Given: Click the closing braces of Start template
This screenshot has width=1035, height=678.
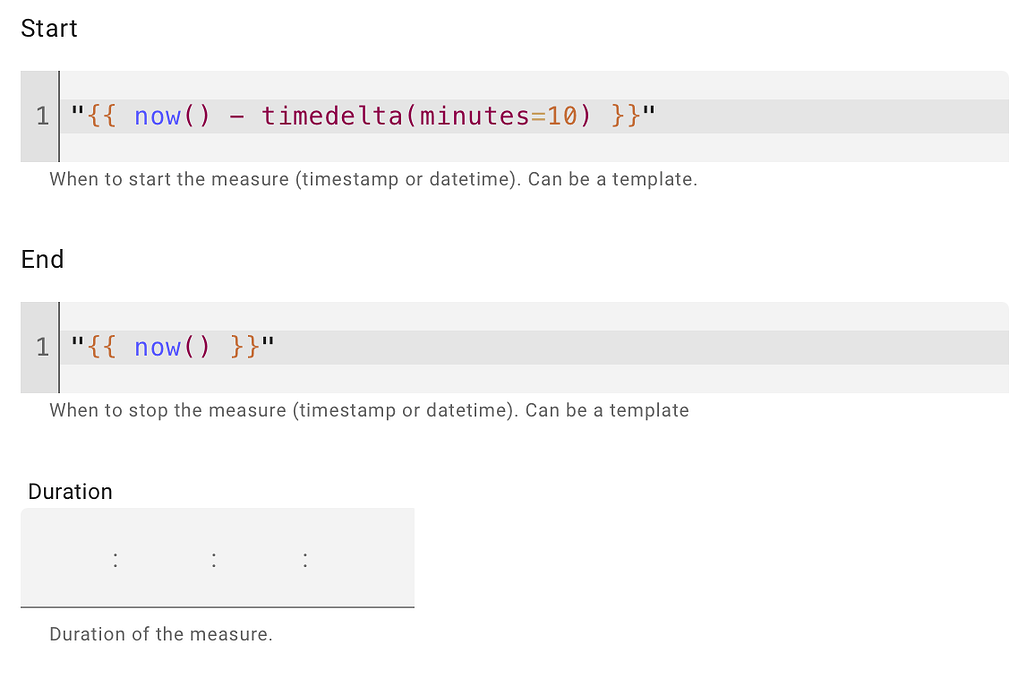Looking at the screenshot, I should (625, 117).
